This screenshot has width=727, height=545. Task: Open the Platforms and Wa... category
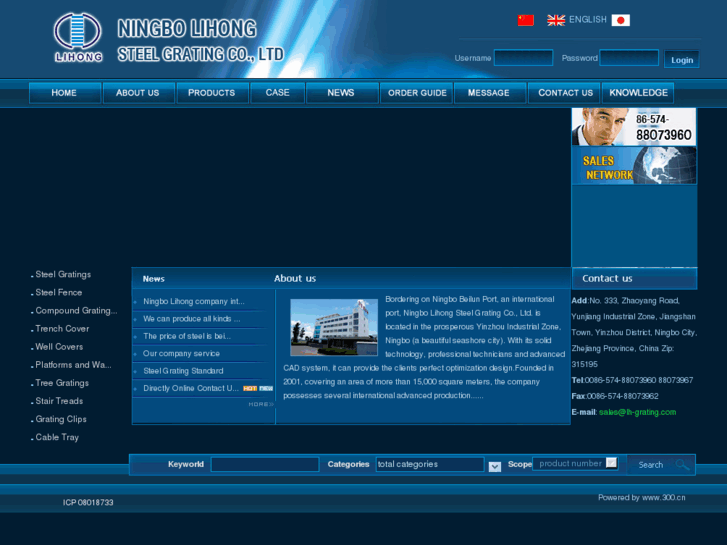[x=73, y=365]
